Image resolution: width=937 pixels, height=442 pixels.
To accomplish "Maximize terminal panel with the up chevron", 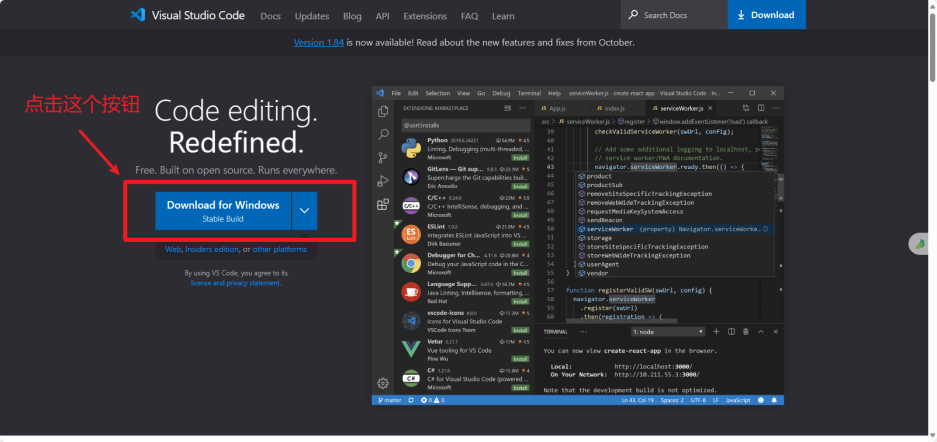I will (761, 332).
